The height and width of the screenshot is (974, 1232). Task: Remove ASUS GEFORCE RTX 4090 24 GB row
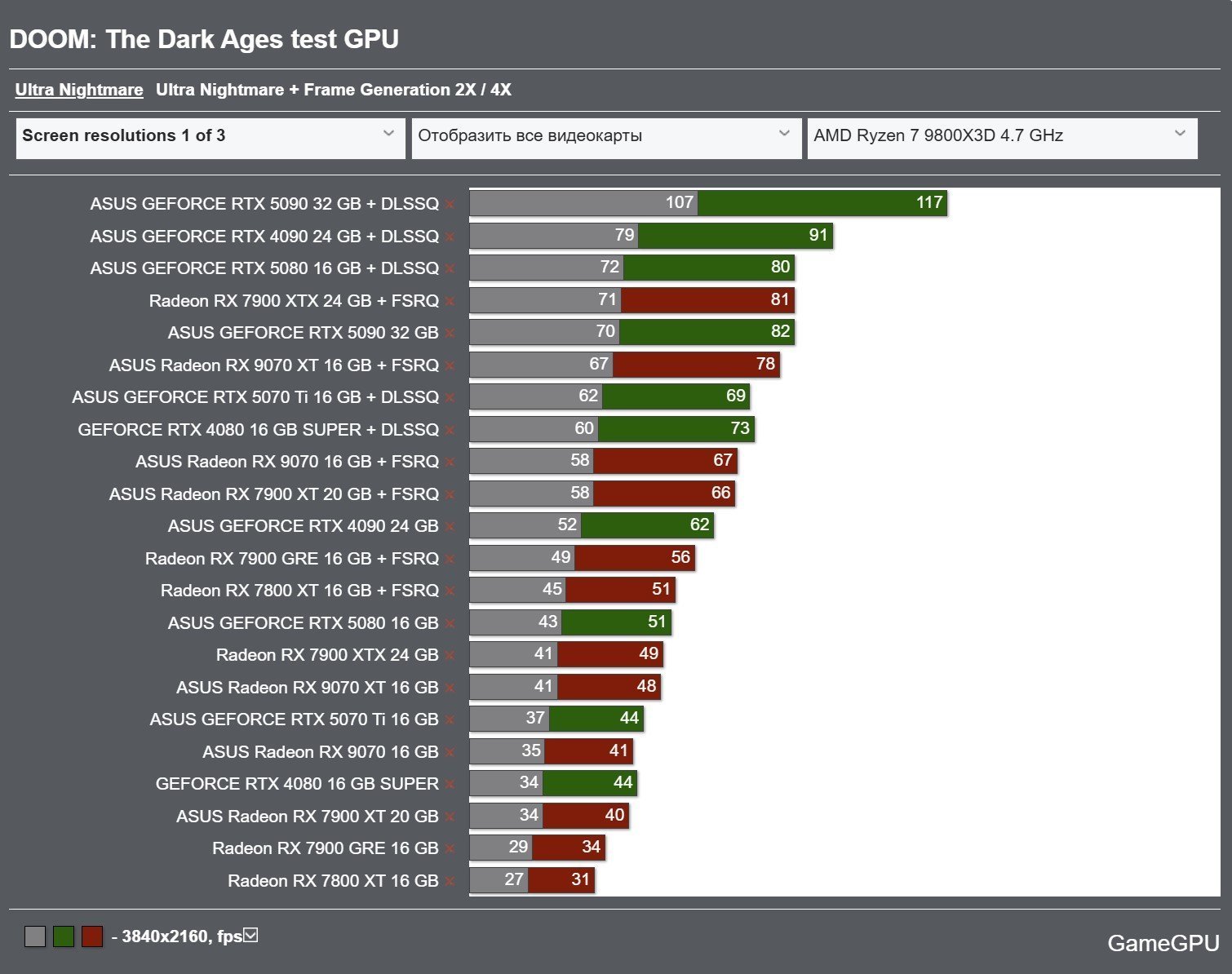coord(450,527)
